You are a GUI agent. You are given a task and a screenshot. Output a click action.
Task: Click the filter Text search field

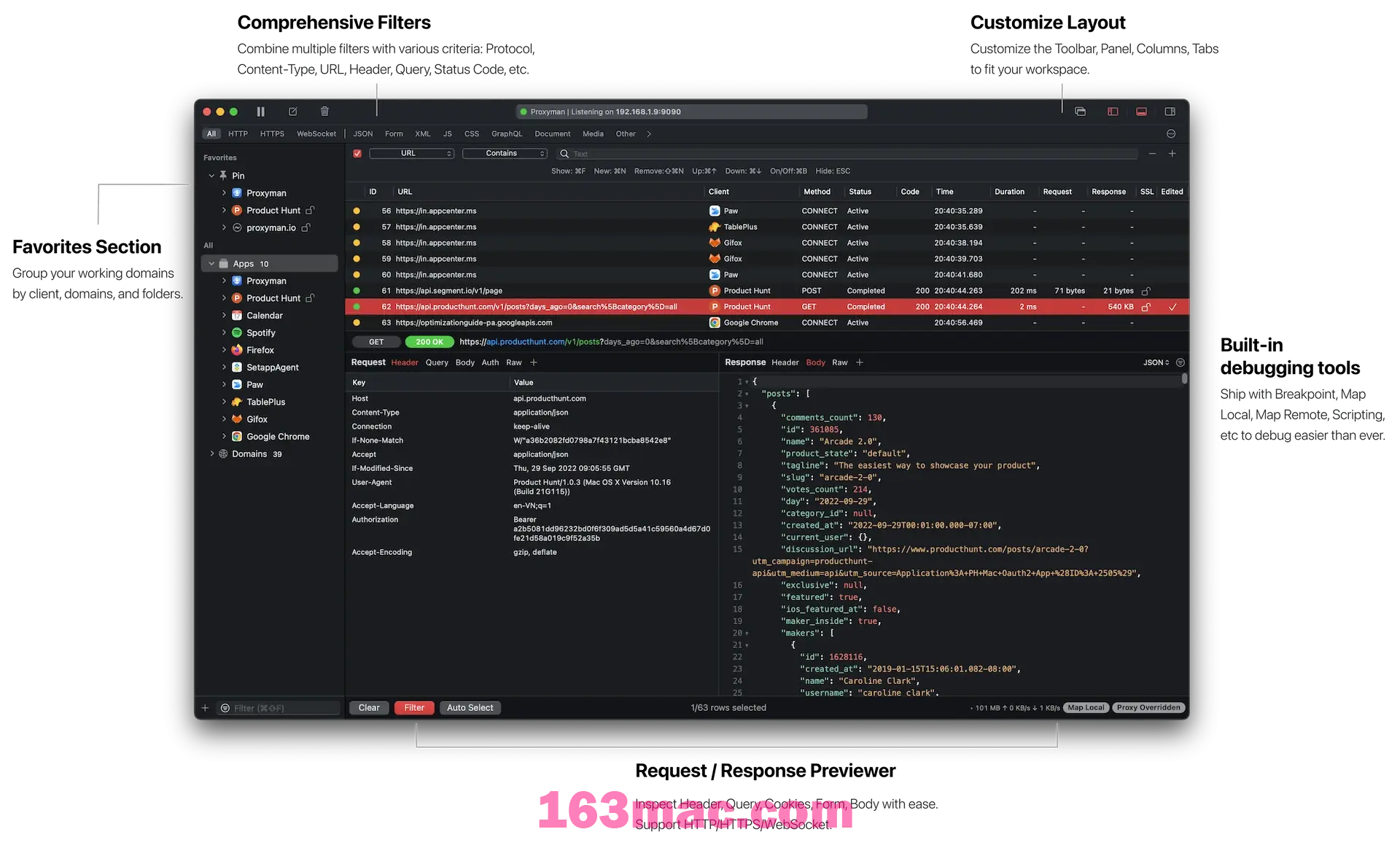pos(849,153)
